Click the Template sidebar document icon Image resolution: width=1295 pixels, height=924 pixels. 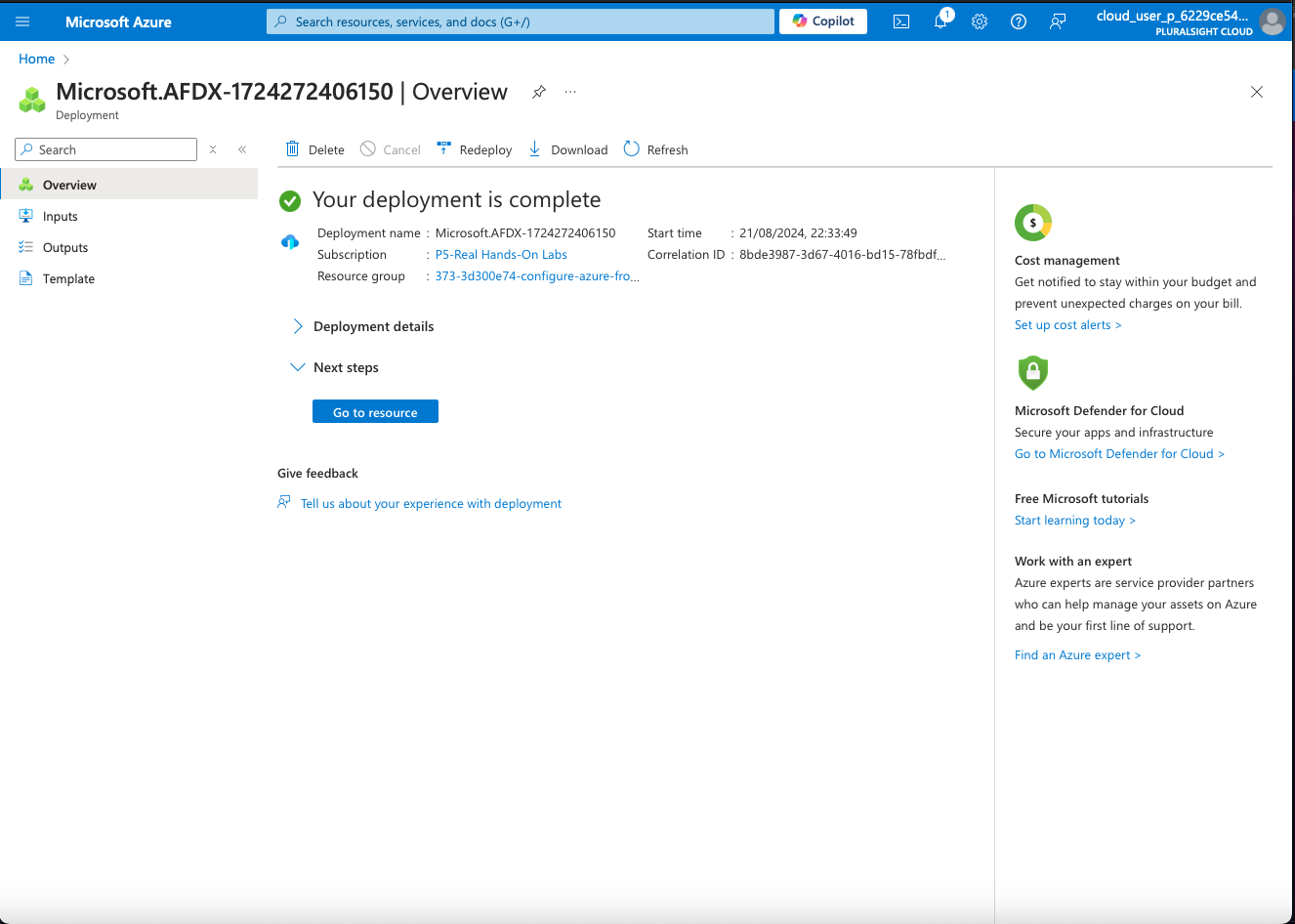(26, 278)
